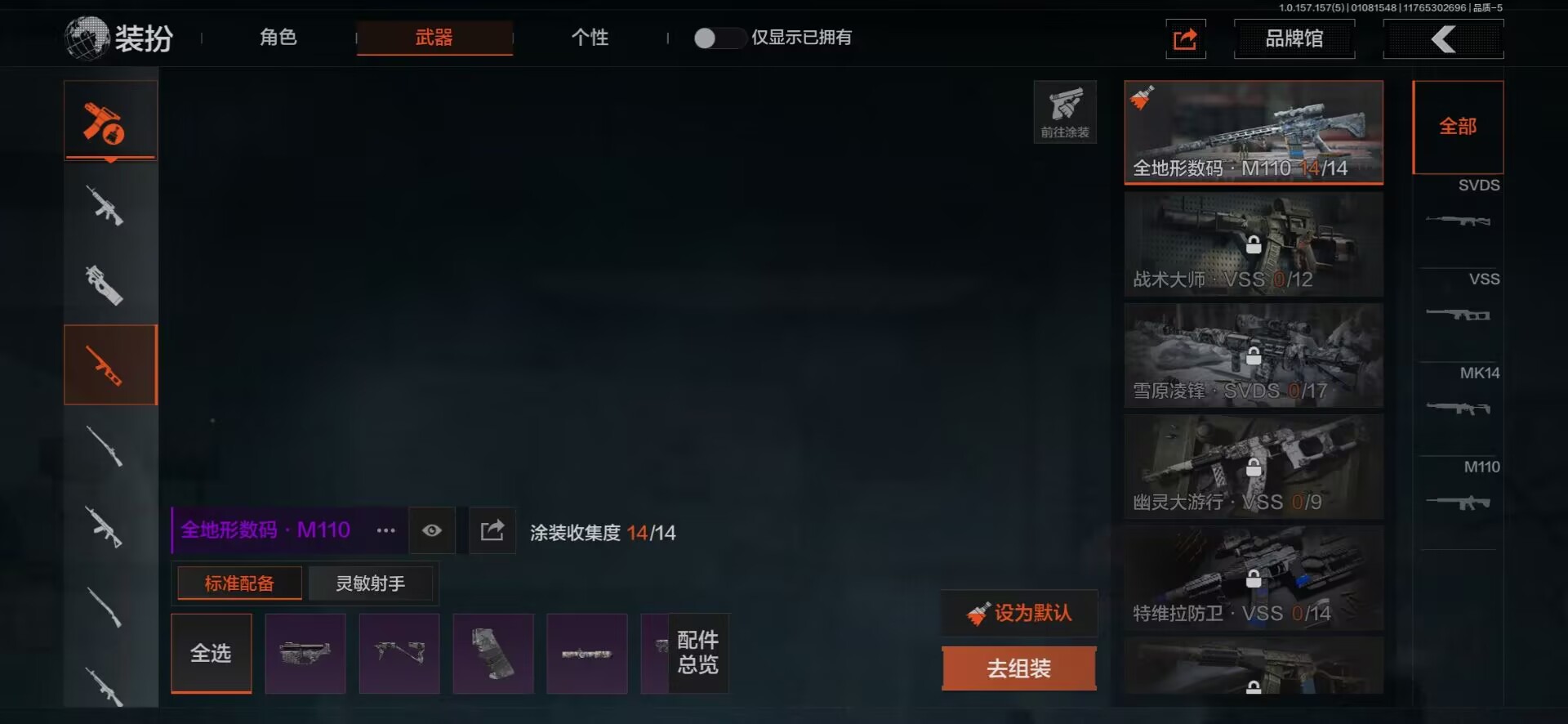Open the 前往涂装 pistol icon
The image size is (1568, 724).
coord(1065,112)
